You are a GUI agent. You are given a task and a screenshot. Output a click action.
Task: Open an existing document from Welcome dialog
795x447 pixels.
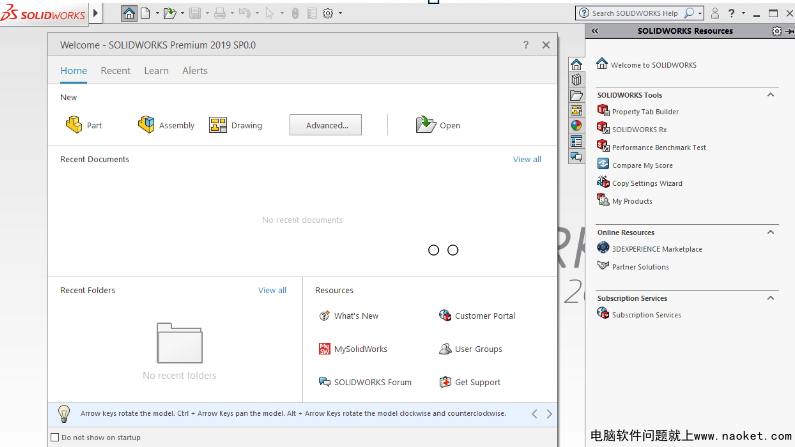point(438,125)
